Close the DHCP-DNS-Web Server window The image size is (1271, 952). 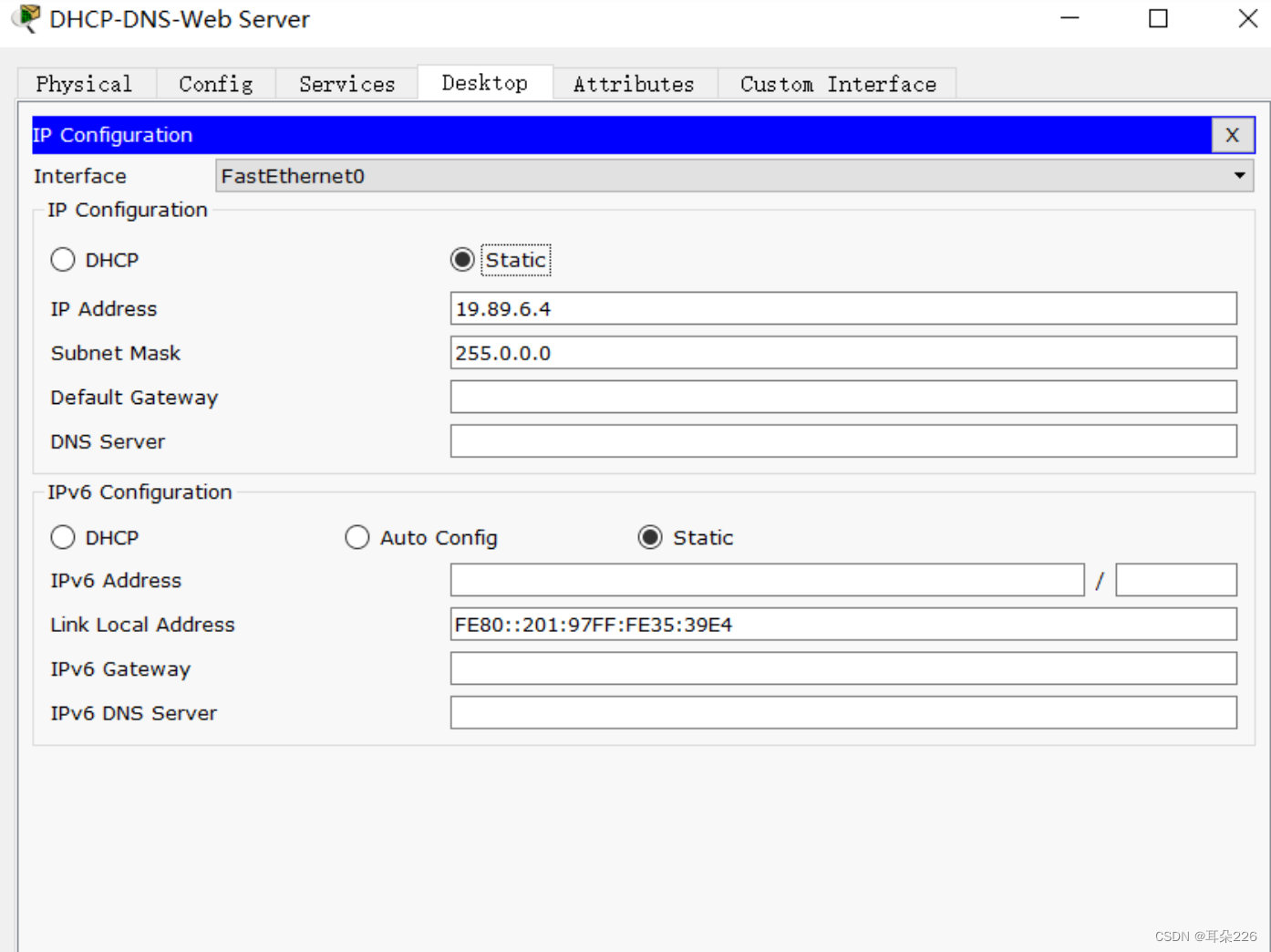point(1248,18)
